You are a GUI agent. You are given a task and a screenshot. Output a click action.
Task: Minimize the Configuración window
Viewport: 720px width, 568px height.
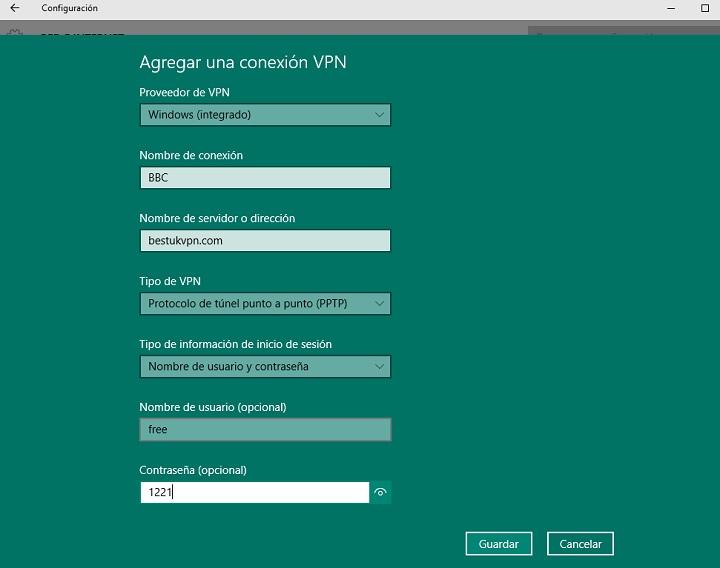671,8
